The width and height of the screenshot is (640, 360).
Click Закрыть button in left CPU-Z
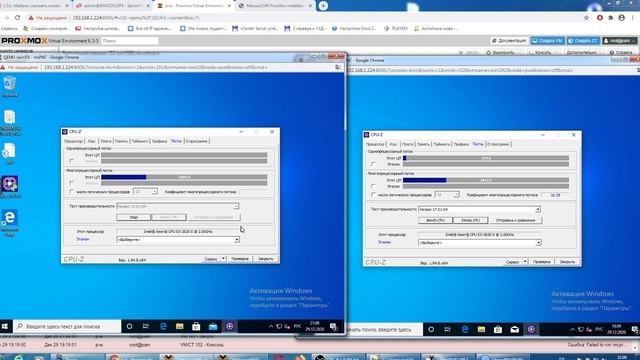point(265,259)
